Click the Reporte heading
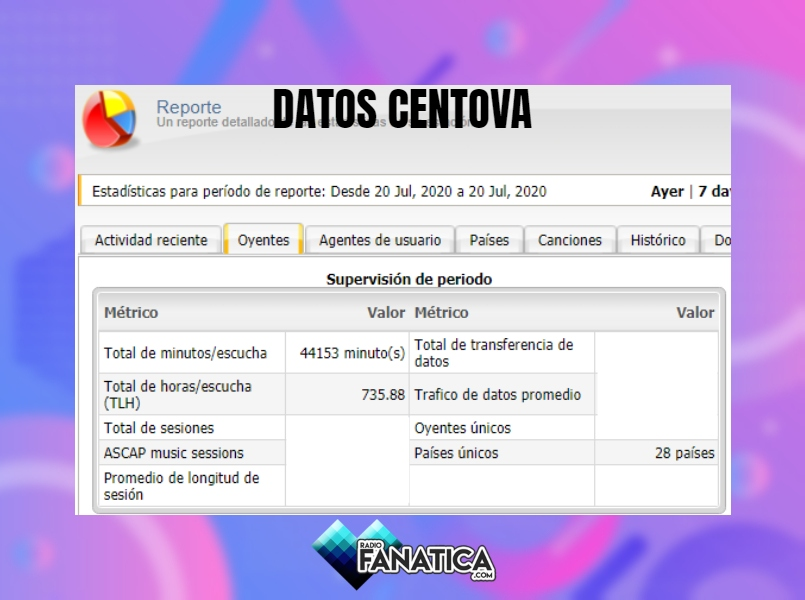The image size is (805, 600). (188, 107)
